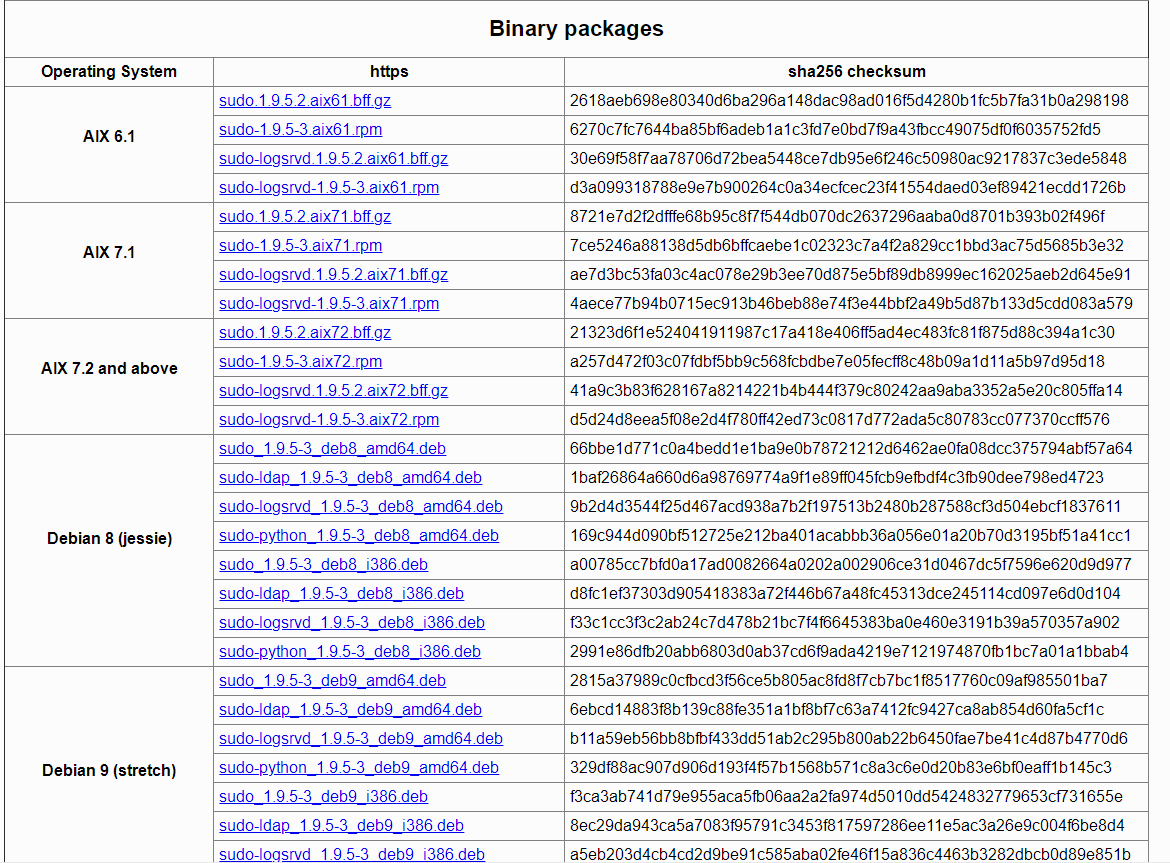Open the sudo.1.9.5.2.aix61.bff.gz link
This screenshot has height=863, width=1170.
tap(305, 101)
